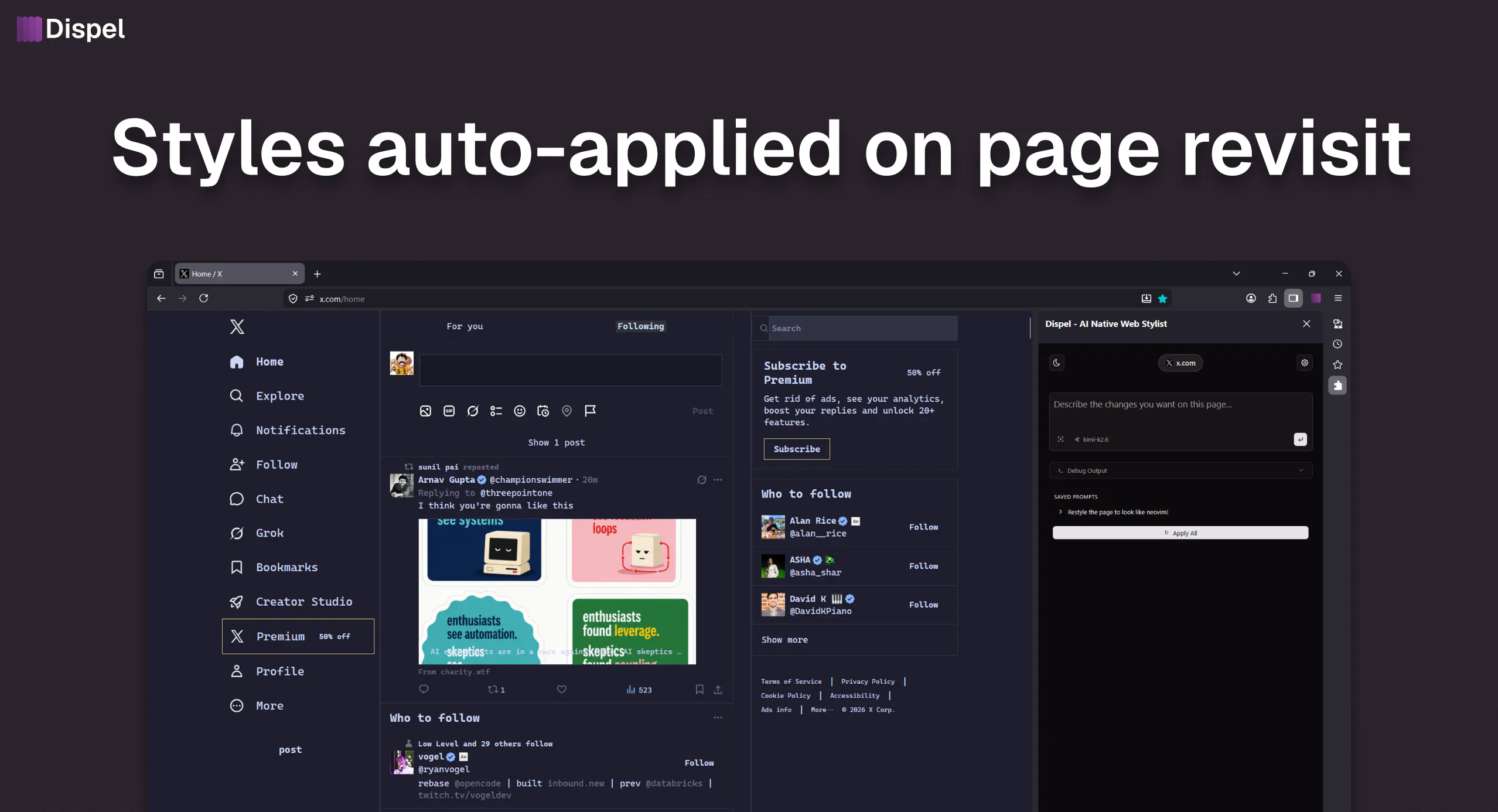Follow ASHA @asha_shar
Image resolution: width=1498 pixels, height=812 pixels.
[924, 566]
